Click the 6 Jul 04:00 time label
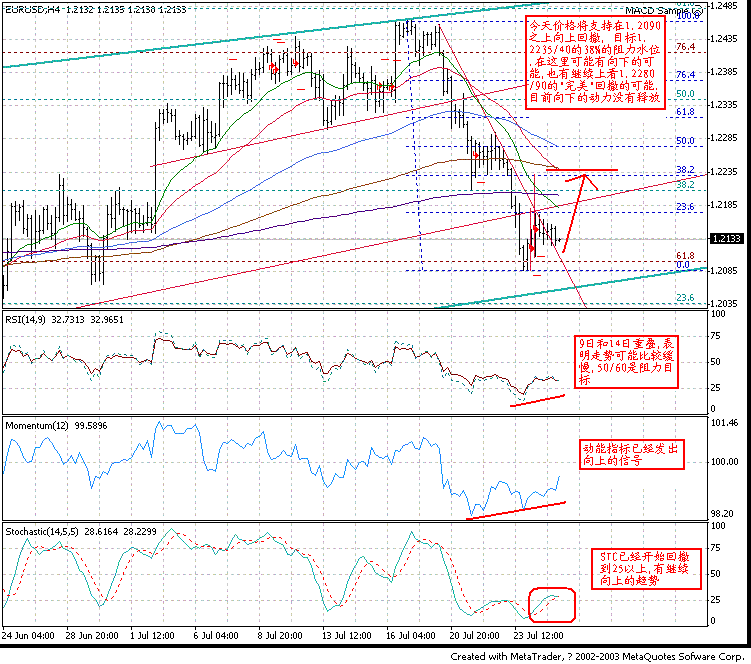751x664 pixels. pos(216,636)
